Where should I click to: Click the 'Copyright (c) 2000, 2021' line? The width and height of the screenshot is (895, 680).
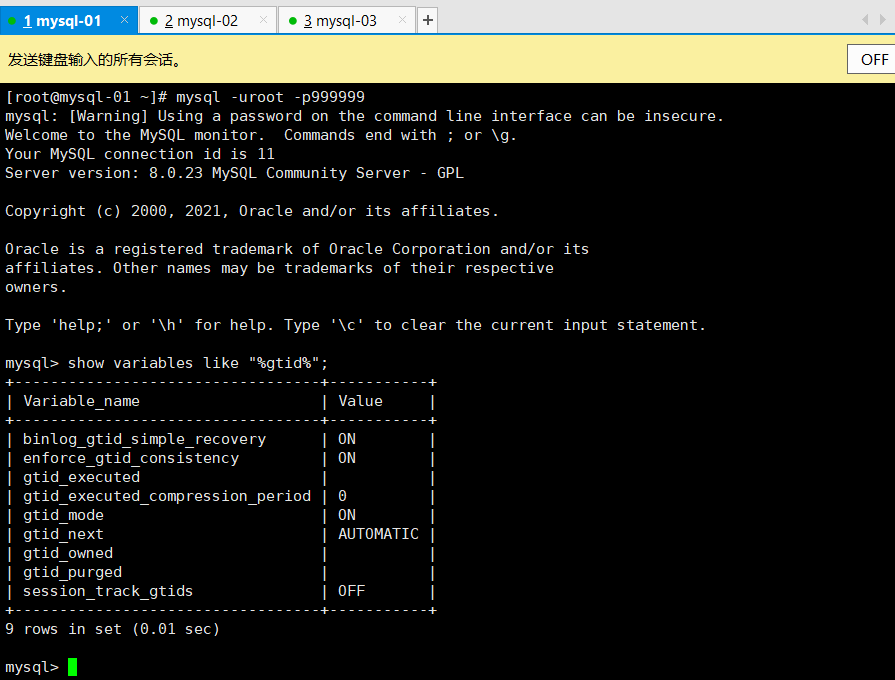pos(252,211)
